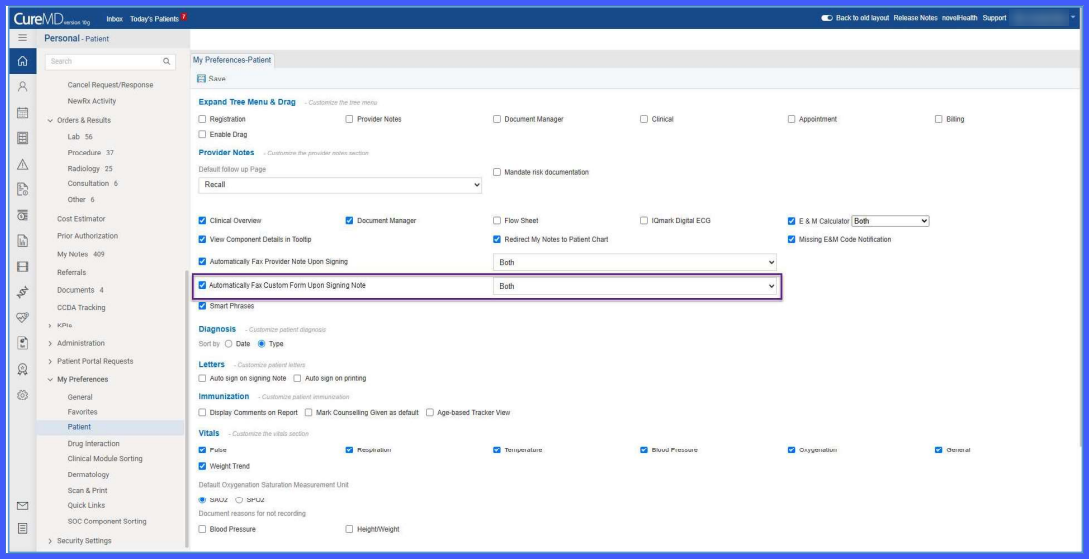Open the General preferences item
Image resolution: width=1089 pixels, height=559 pixels.
[x=80, y=397]
